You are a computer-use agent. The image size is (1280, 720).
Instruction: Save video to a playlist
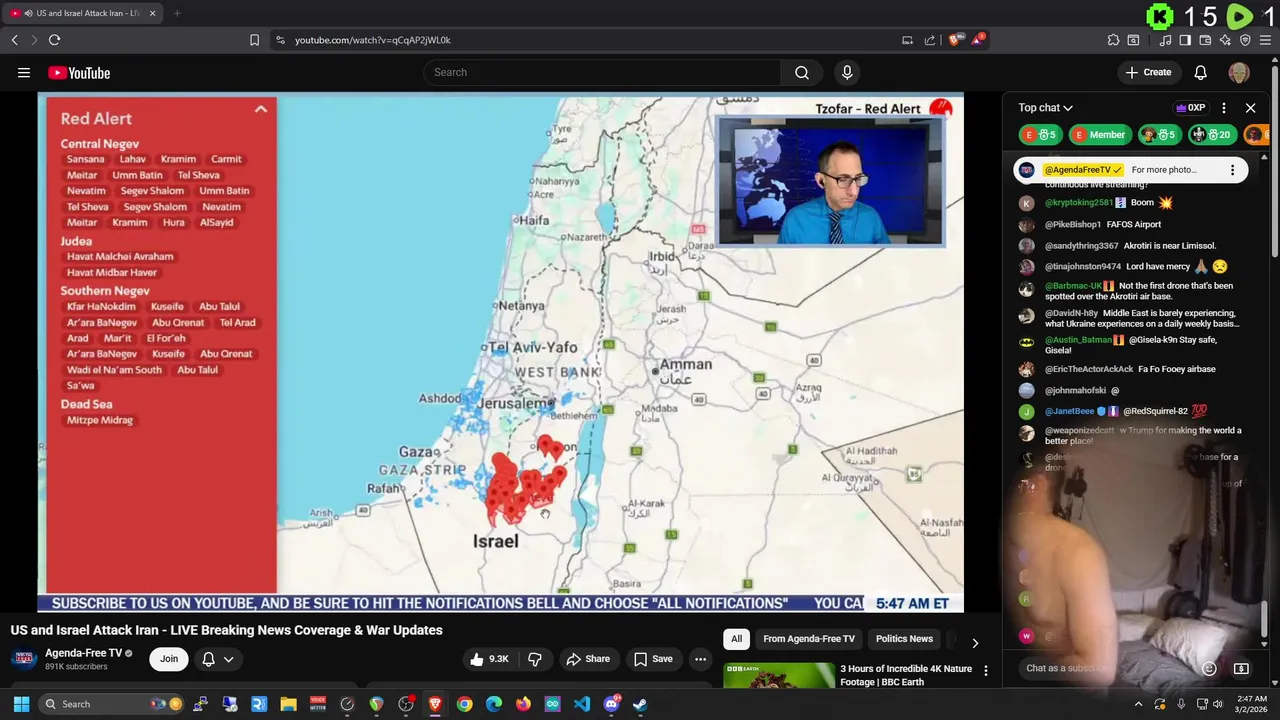coord(653,659)
